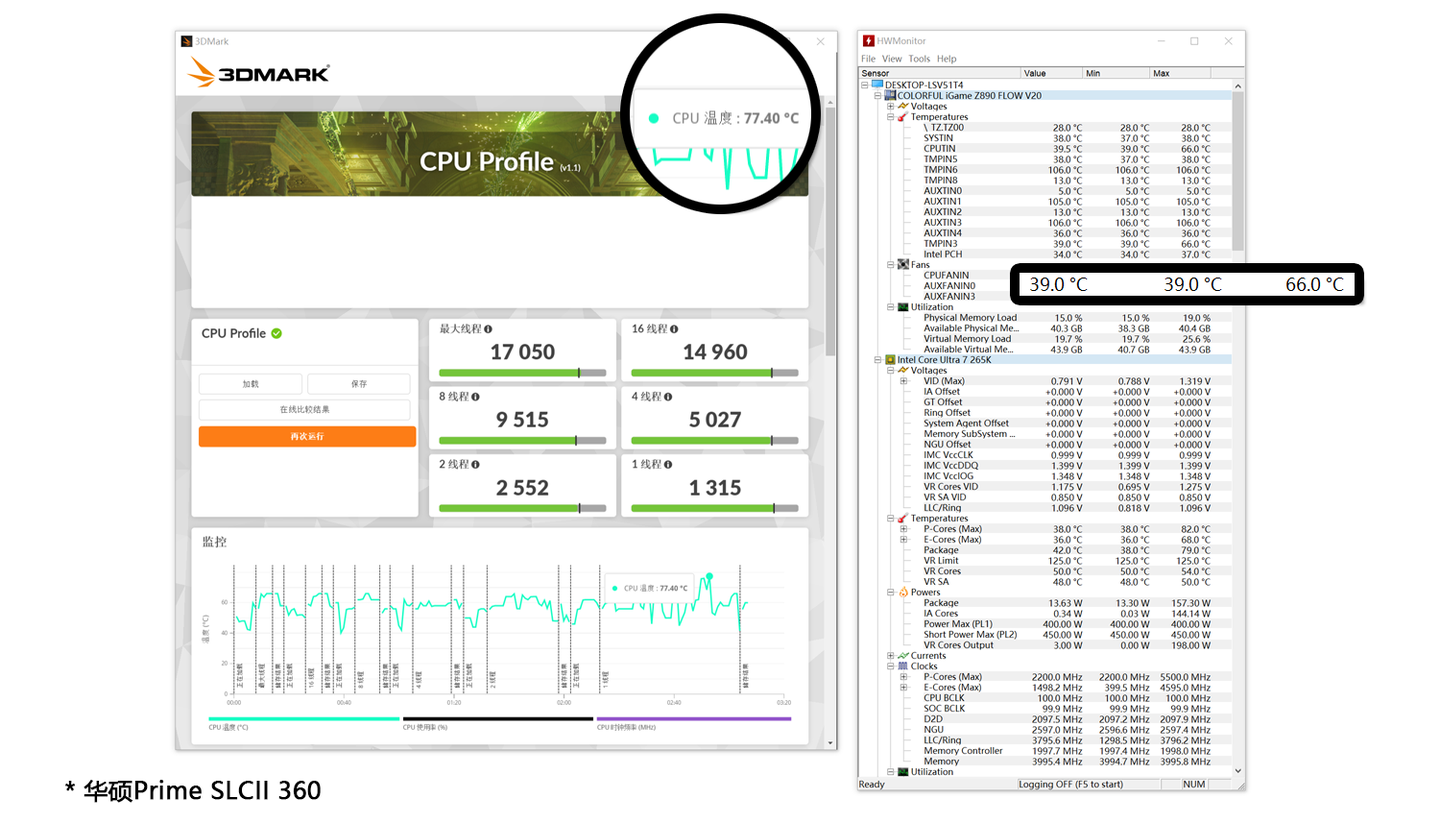Viewport: 1440px width, 823px height.
Task: Click the COLORFUL iGame Z890 motherboard icon
Action: [x=888, y=96]
